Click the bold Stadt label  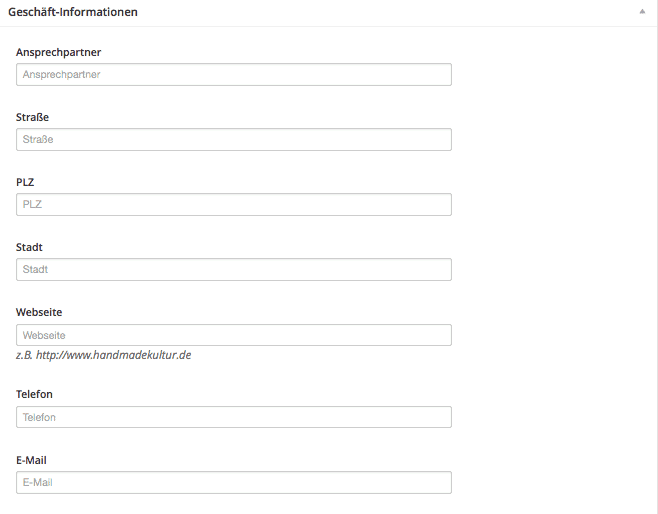[x=29, y=247]
